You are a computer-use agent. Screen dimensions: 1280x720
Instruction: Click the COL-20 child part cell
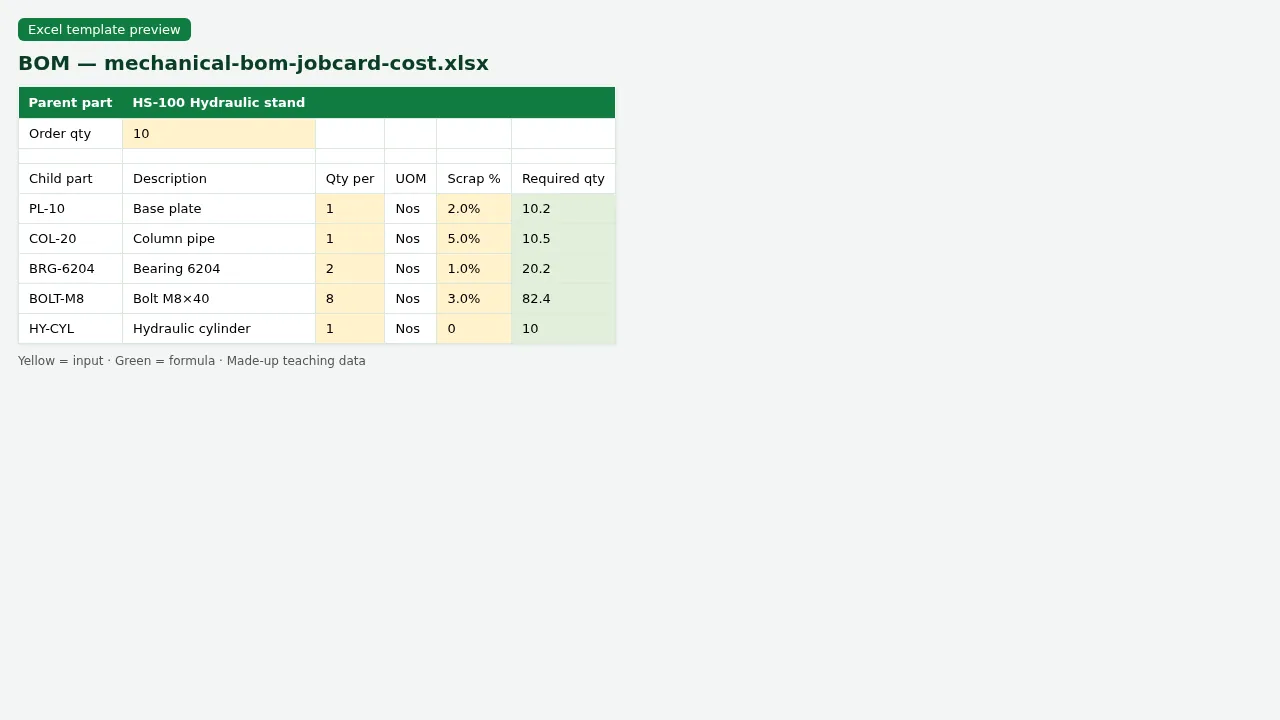71,239
